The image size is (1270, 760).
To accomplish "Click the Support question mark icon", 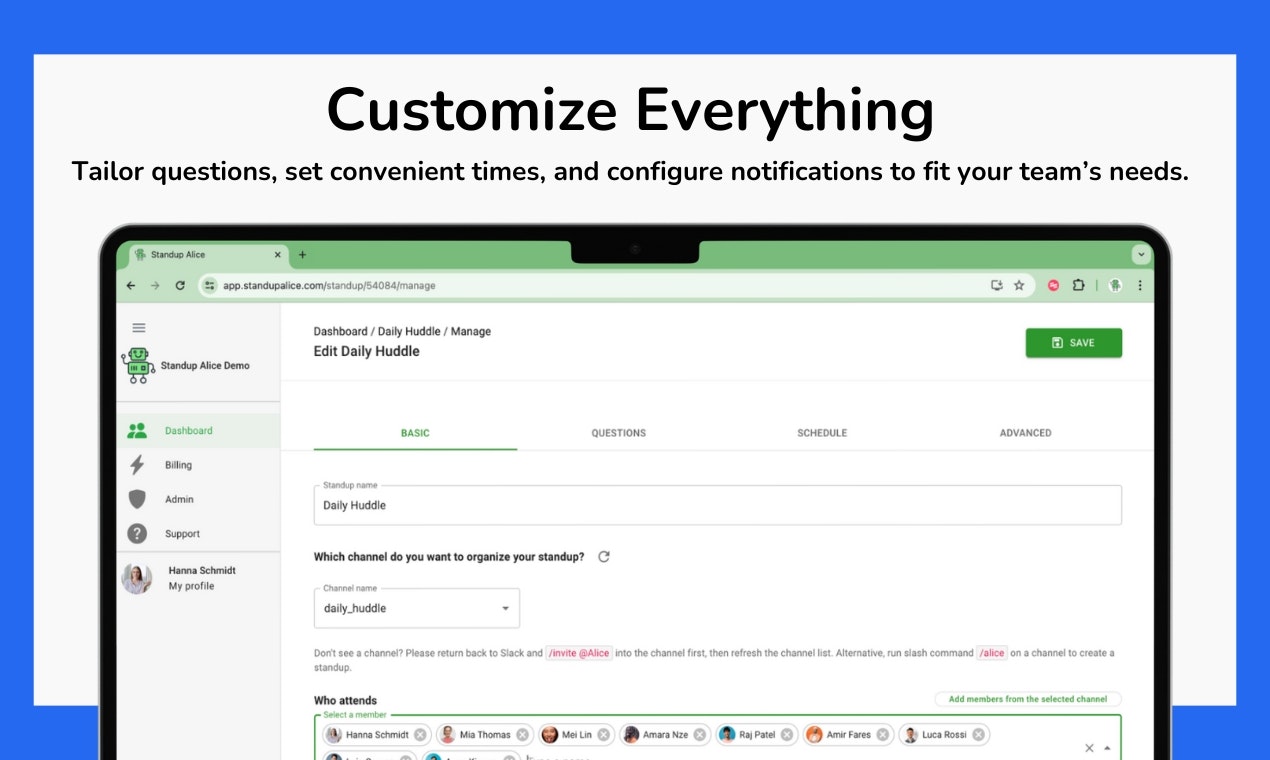I will [138, 534].
